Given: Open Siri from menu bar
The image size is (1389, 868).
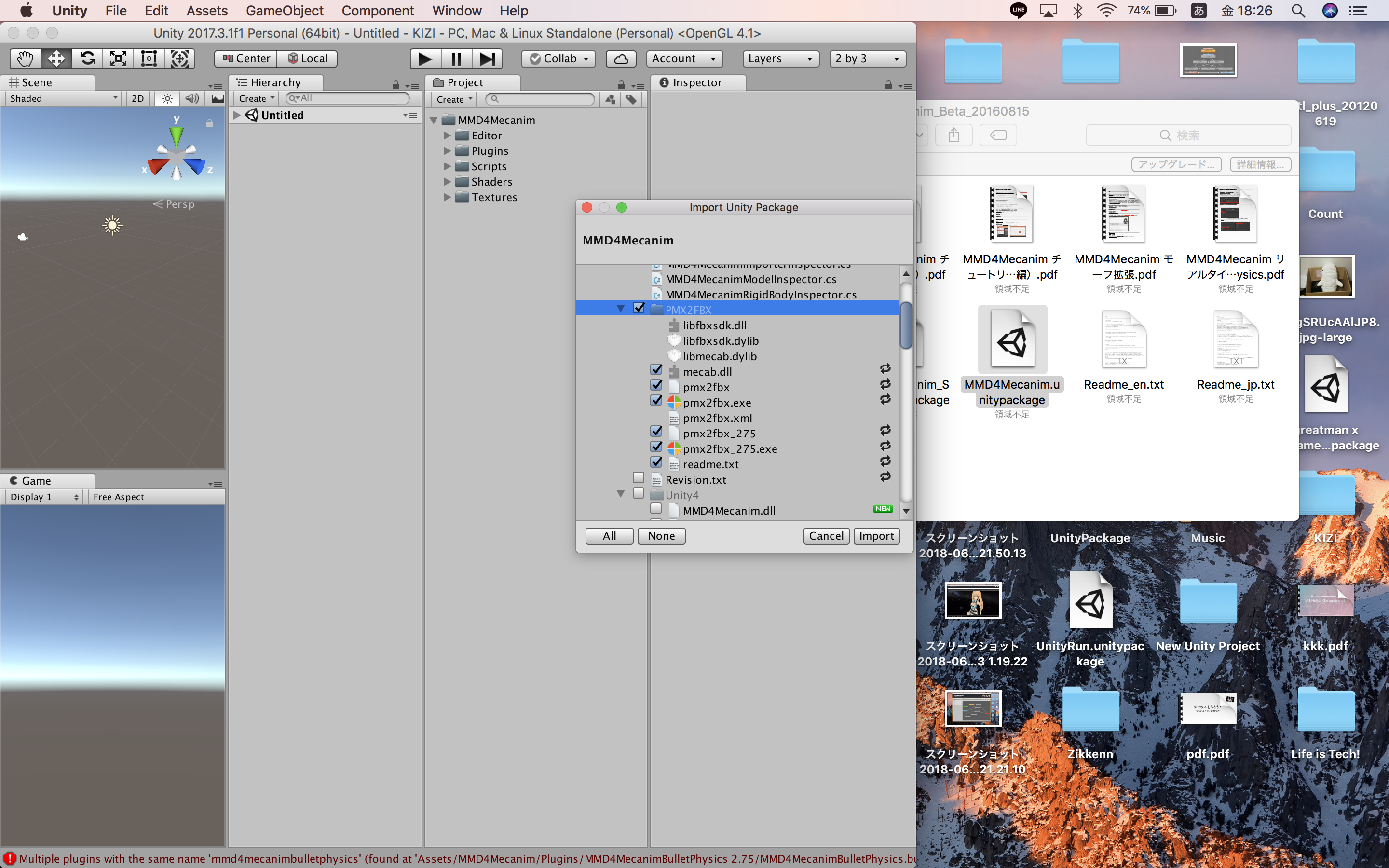Looking at the screenshot, I should 1329,11.
